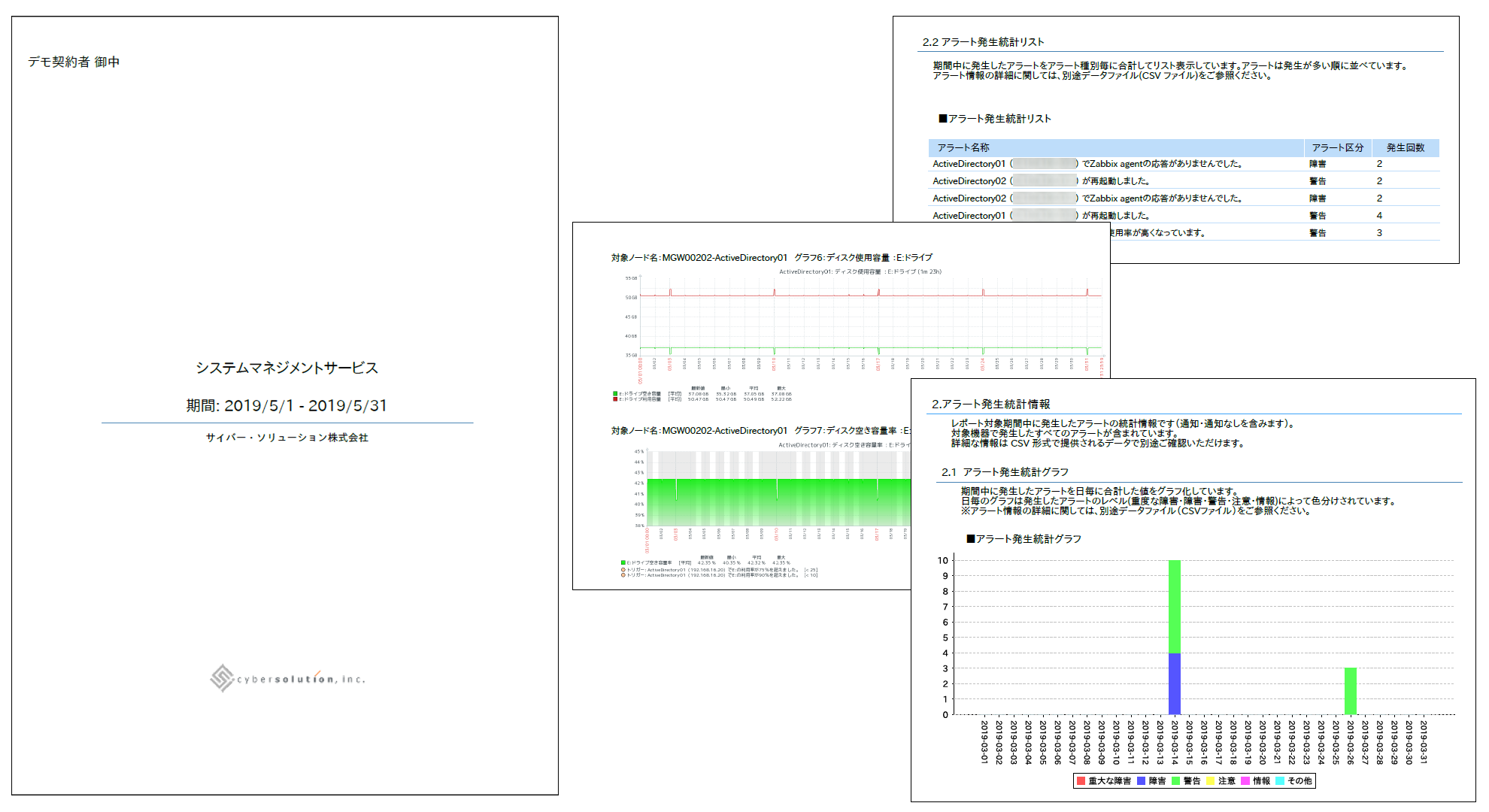This screenshot has height=812, width=1489.
Task: Click the green '警告' legend swatch
Action: (1176, 781)
